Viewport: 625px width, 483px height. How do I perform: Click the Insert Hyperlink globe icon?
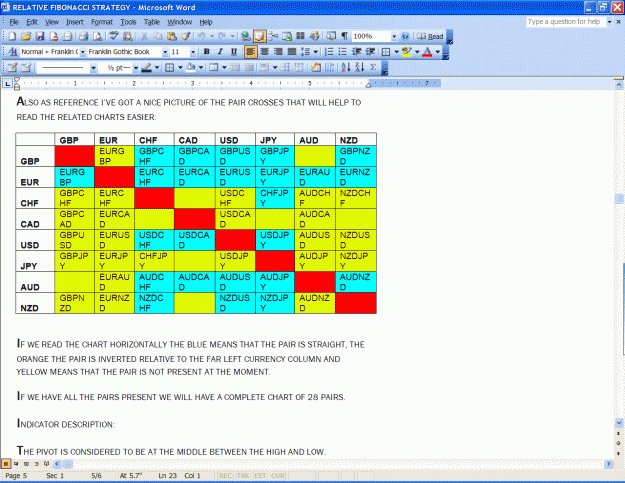point(246,37)
